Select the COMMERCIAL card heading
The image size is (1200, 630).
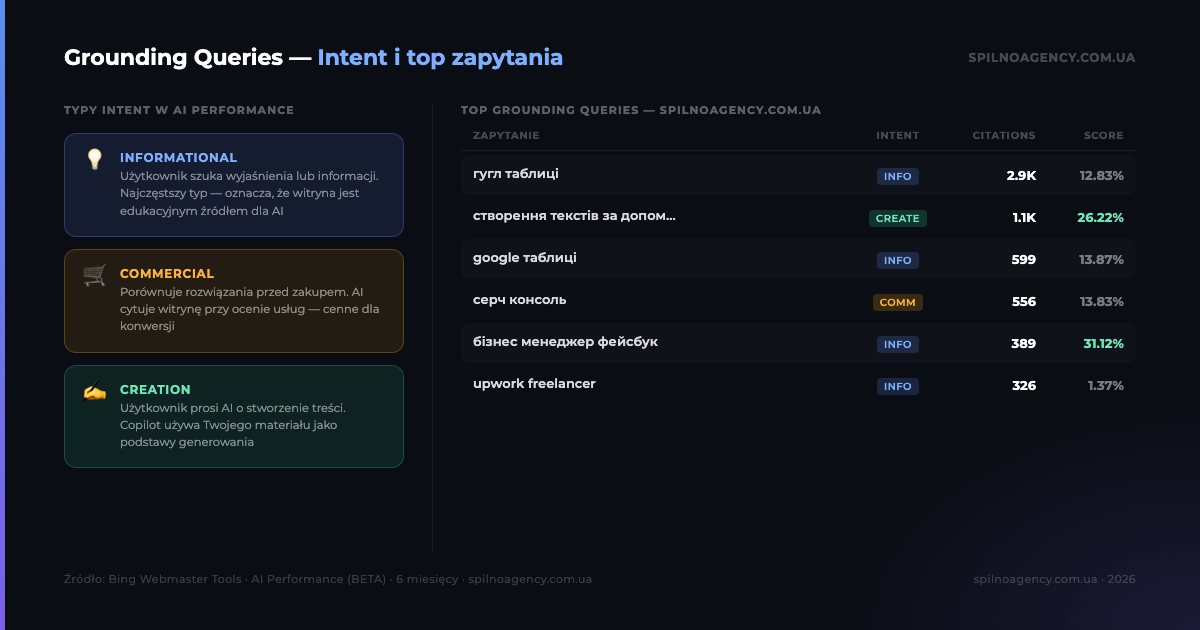point(167,274)
